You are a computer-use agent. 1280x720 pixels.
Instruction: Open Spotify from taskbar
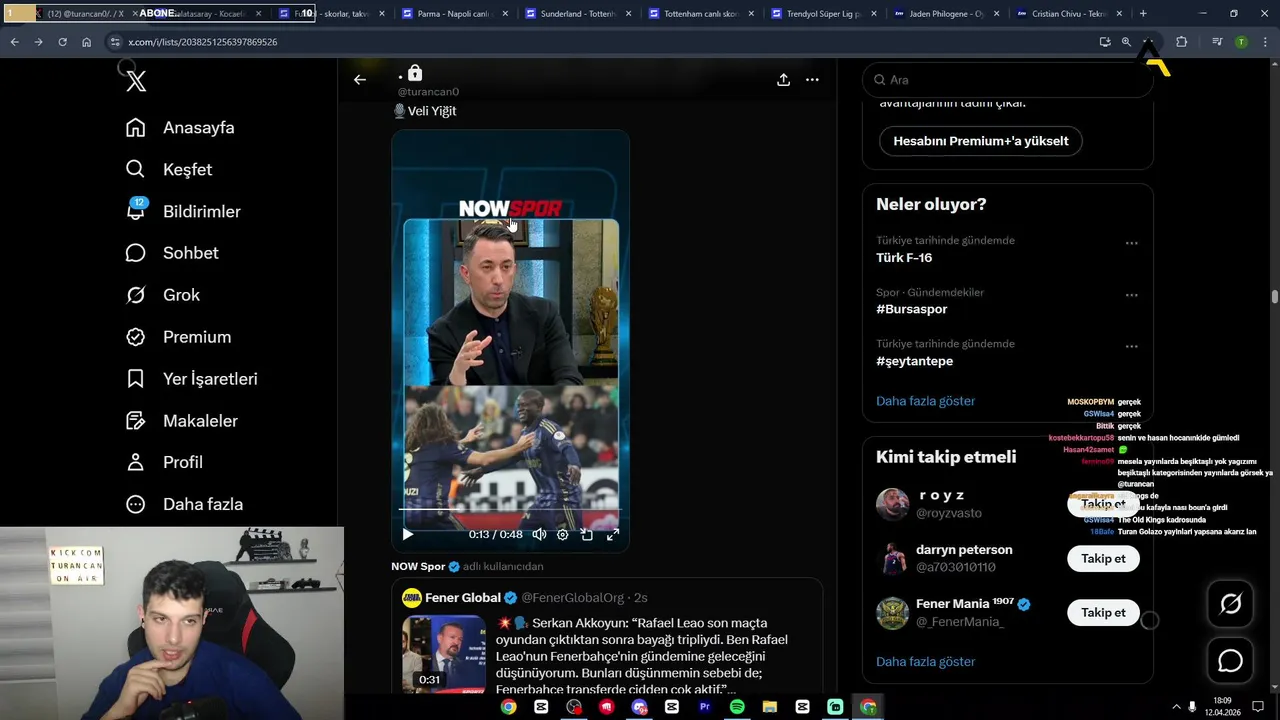[x=737, y=707]
